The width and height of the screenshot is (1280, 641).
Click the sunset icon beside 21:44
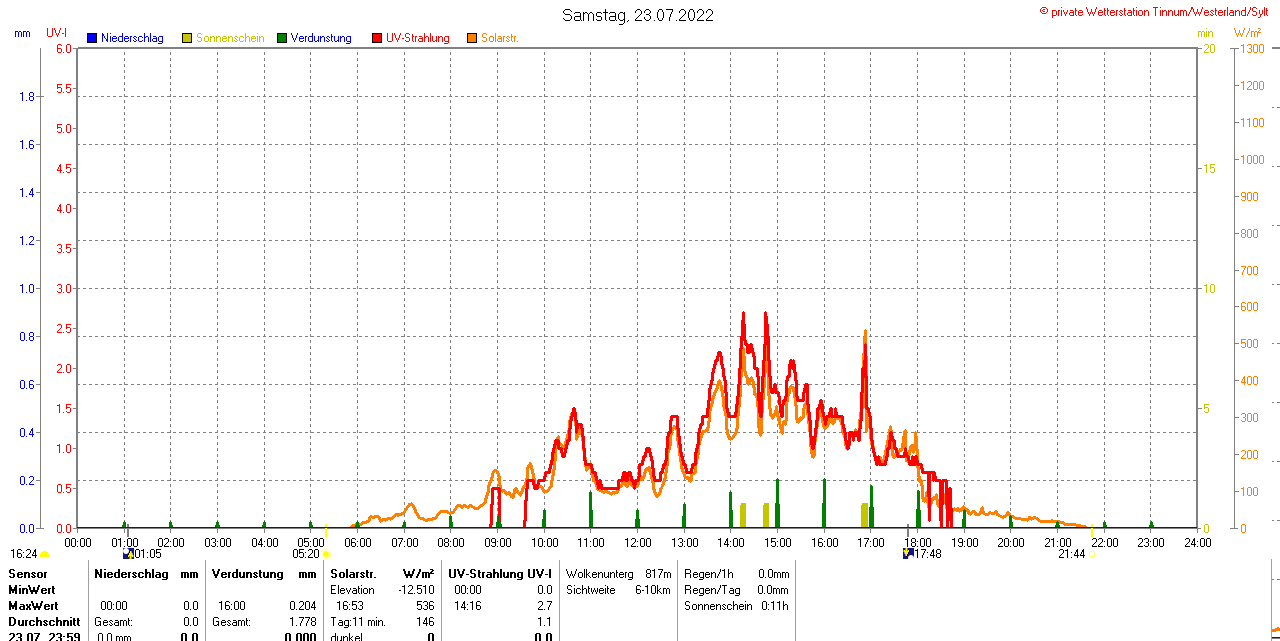pos(1093,553)
